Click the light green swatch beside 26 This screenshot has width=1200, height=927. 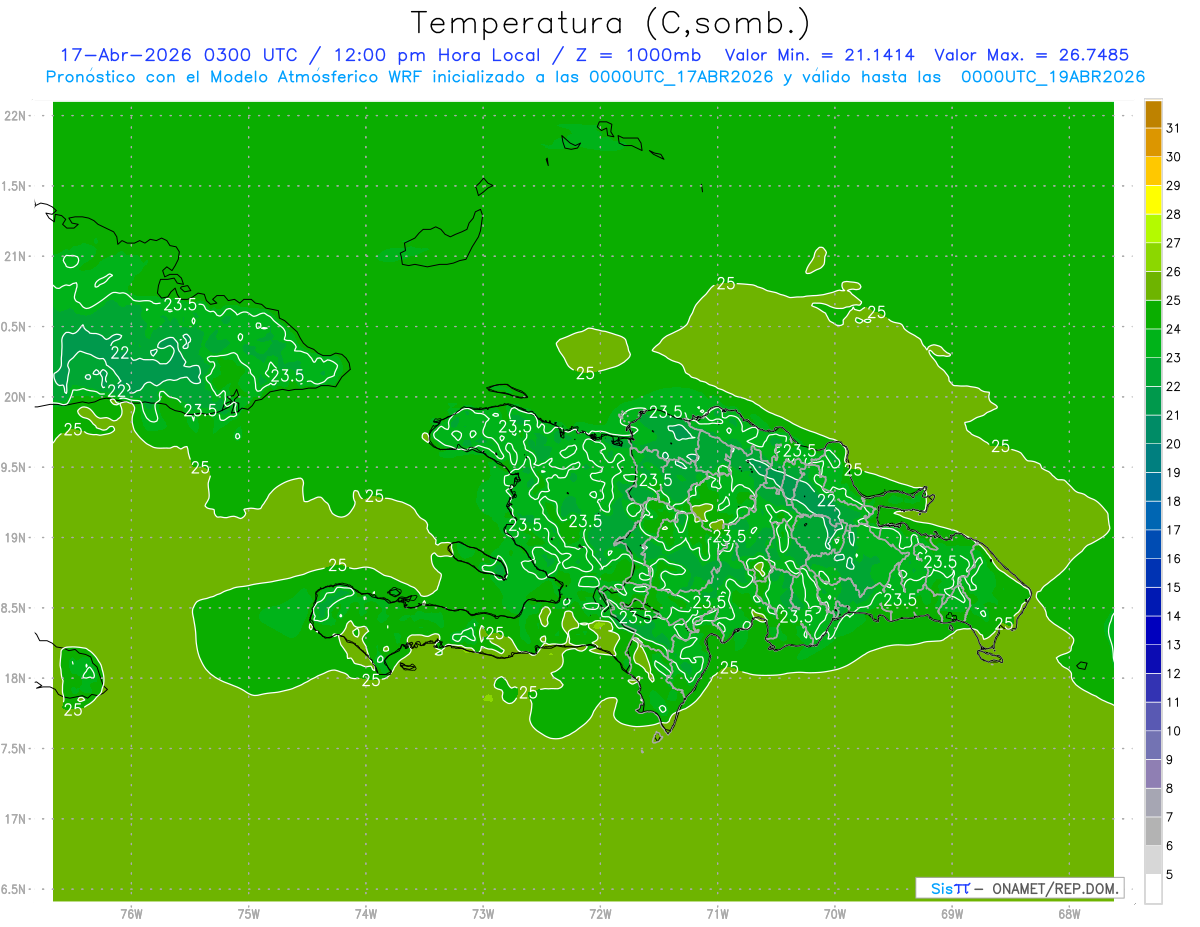click(x=1153, y=258)
